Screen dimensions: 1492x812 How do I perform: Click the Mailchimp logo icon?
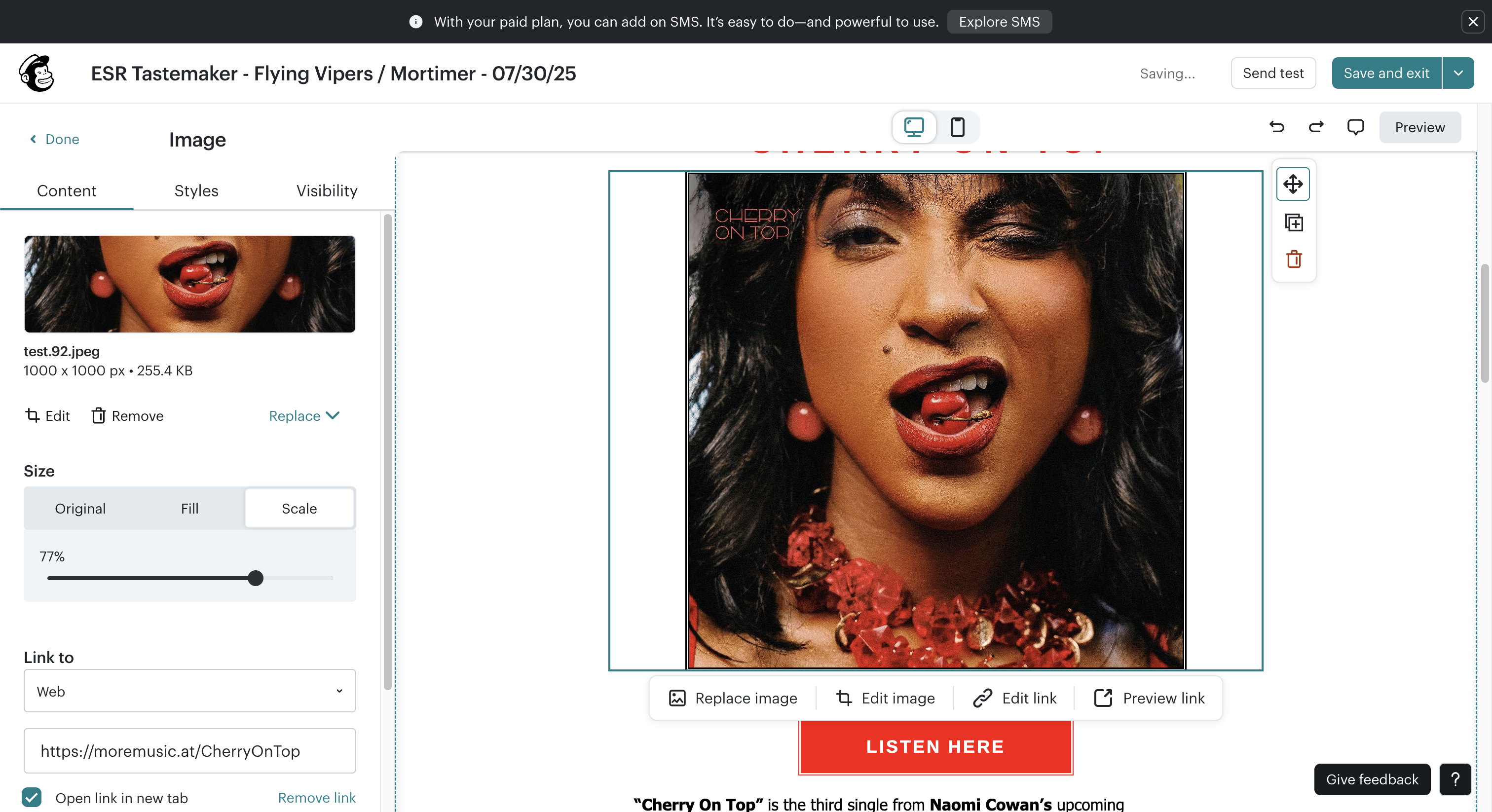37,73
